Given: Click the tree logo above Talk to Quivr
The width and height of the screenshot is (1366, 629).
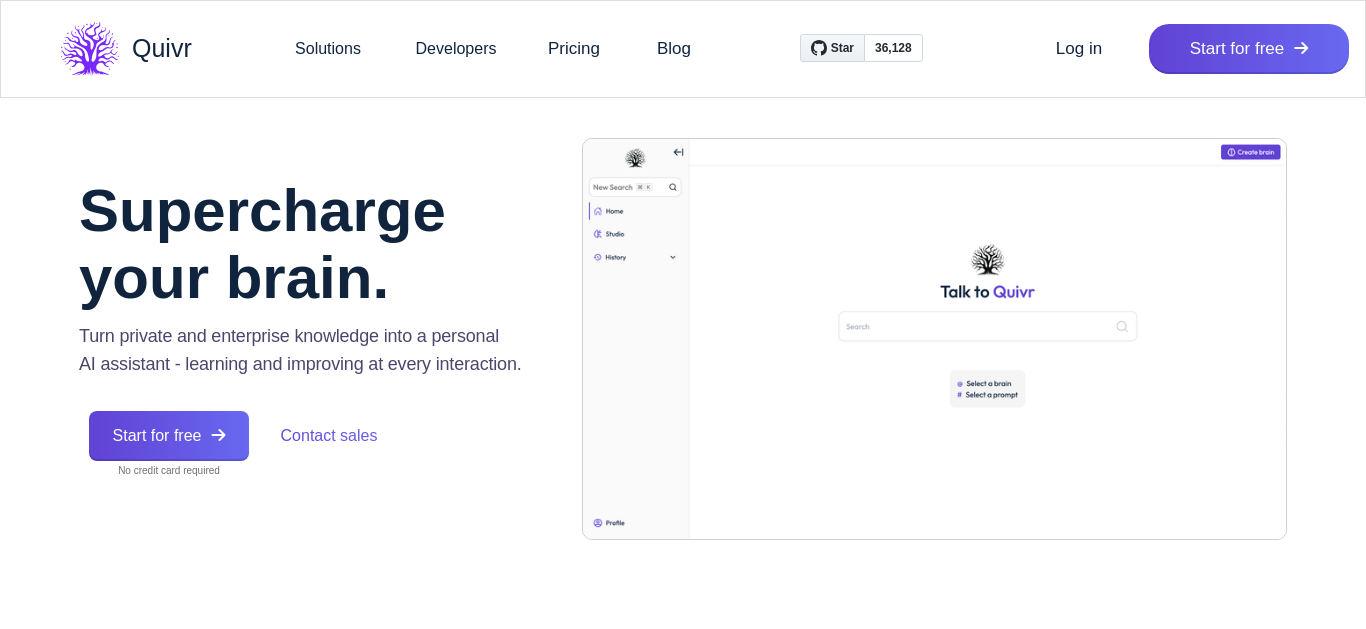Looking at the screenshot, I should click(x=988, y=260).
